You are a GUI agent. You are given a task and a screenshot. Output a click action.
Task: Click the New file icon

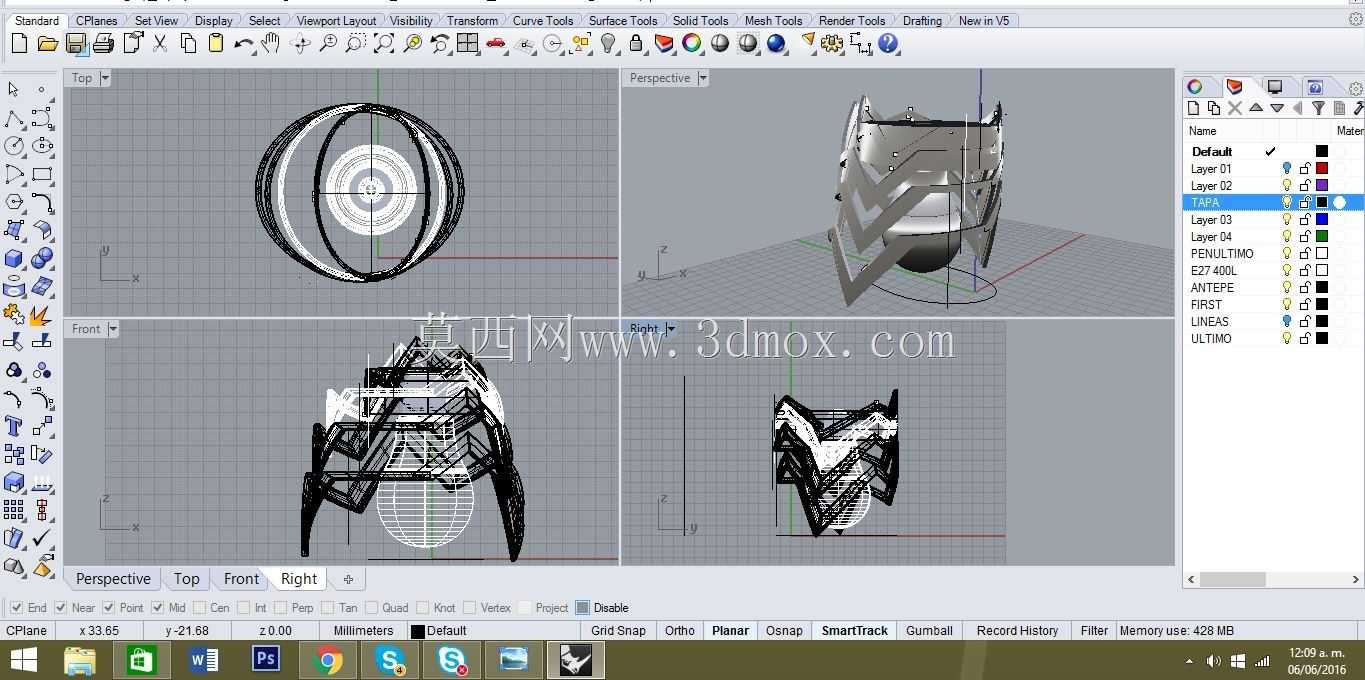click(19, 43)
